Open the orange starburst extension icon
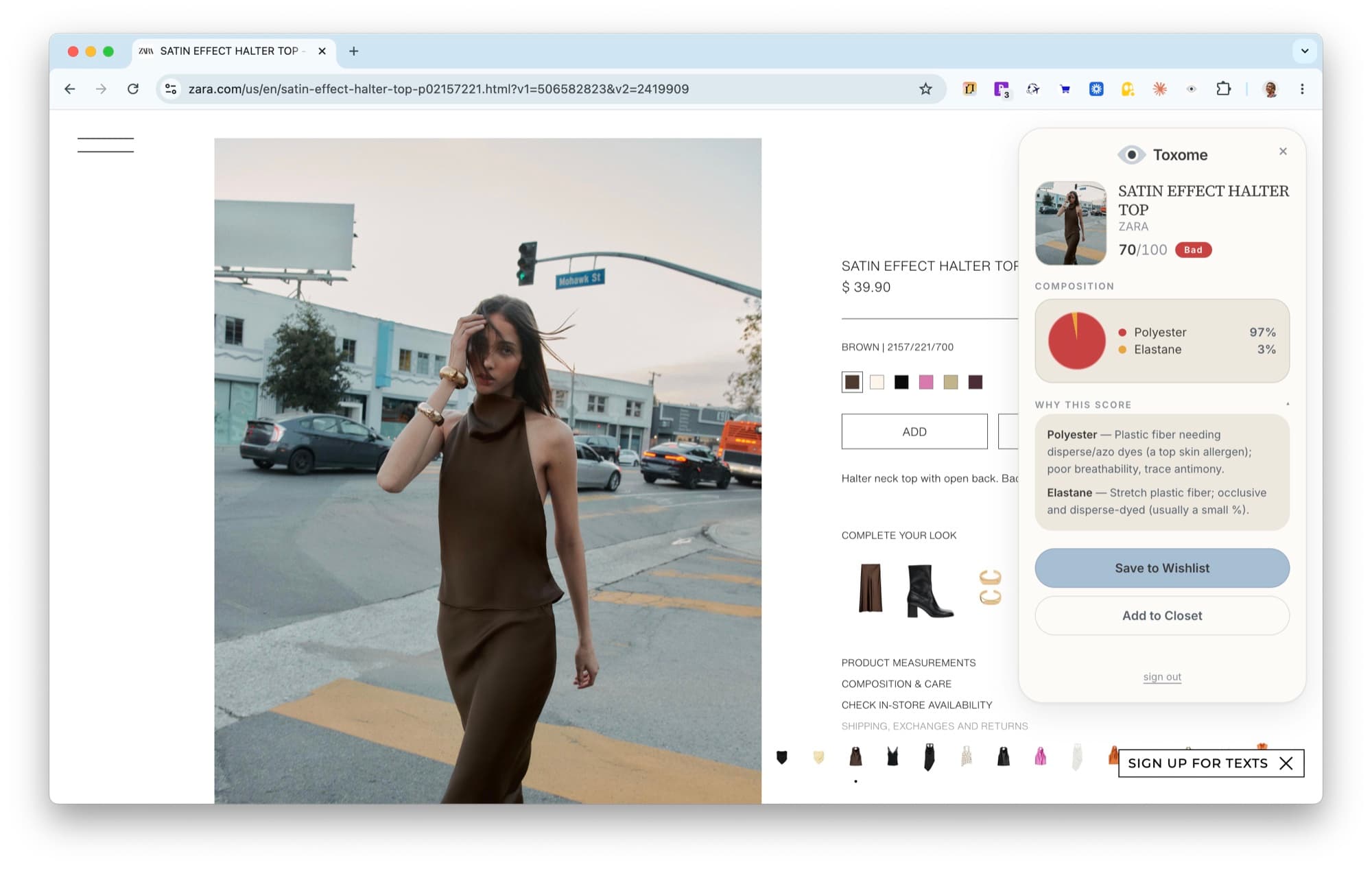 1160,88
